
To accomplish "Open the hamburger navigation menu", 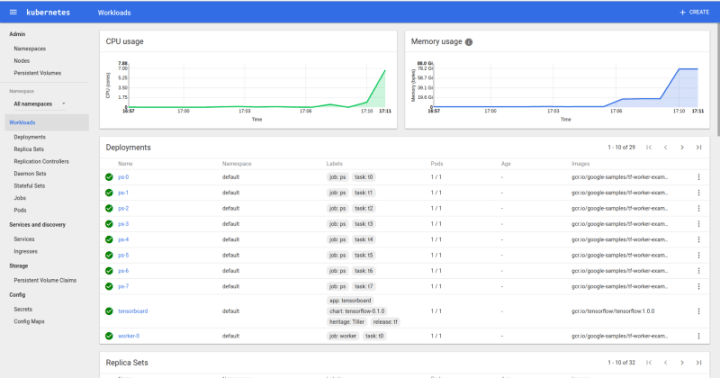I will click(x=13, y=12).
